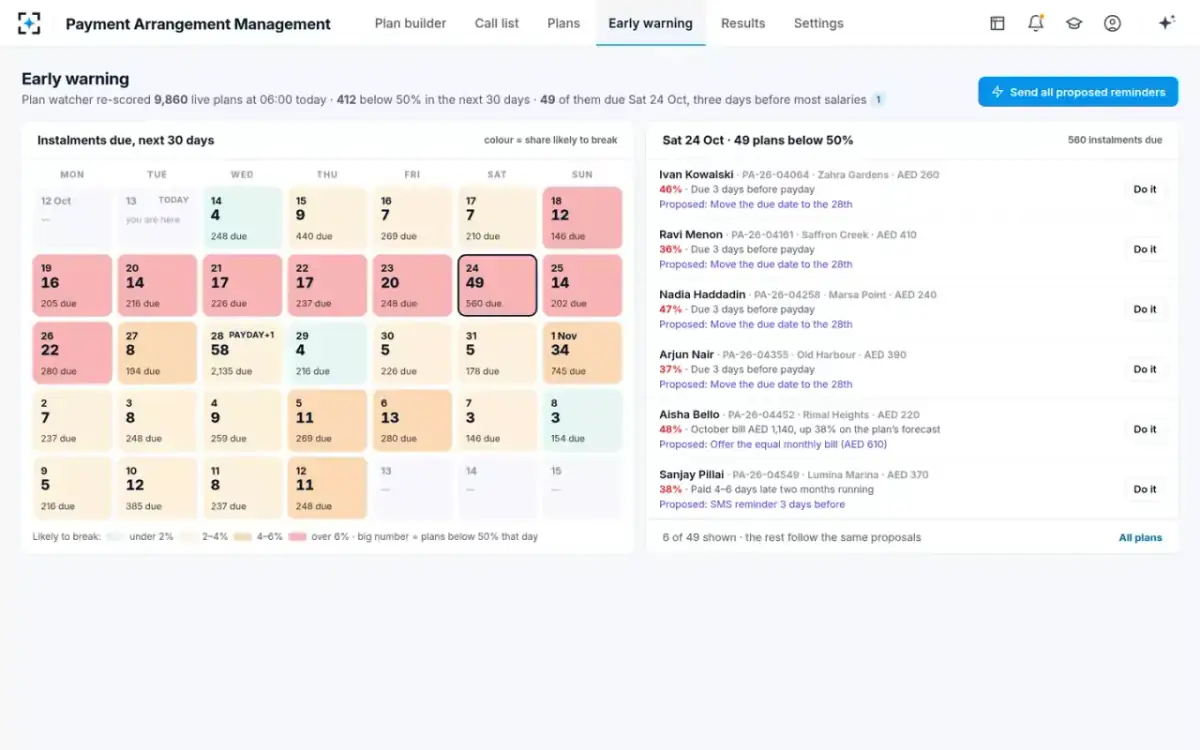The width and height of the screenshot is (1200, 750).
Task: Select day 10 with 385 due
Action: coord(157,488)
